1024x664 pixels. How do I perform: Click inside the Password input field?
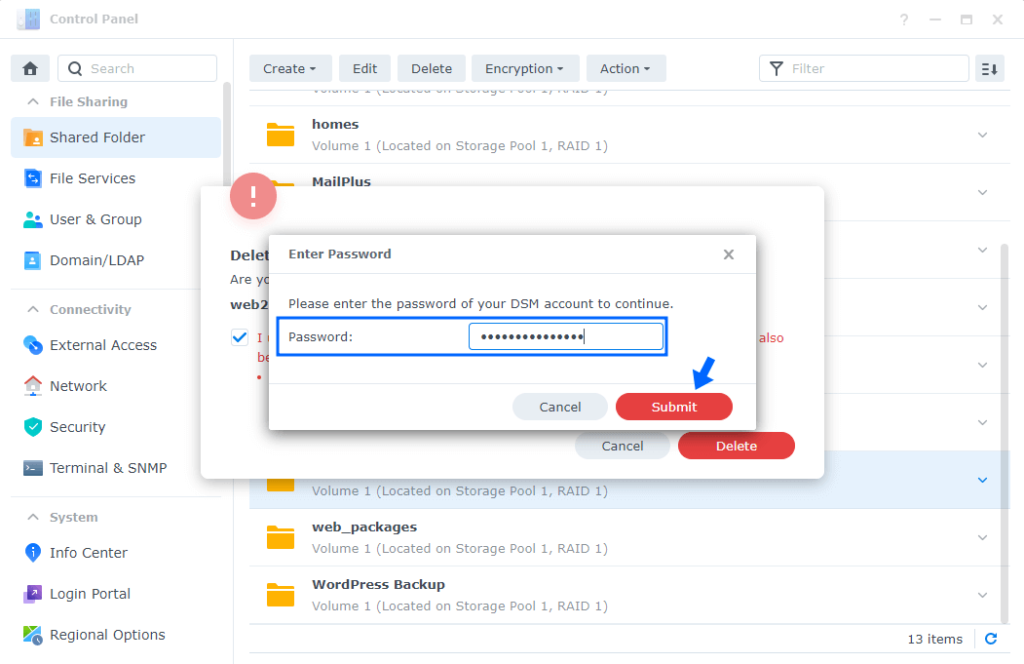pos(565,337)
